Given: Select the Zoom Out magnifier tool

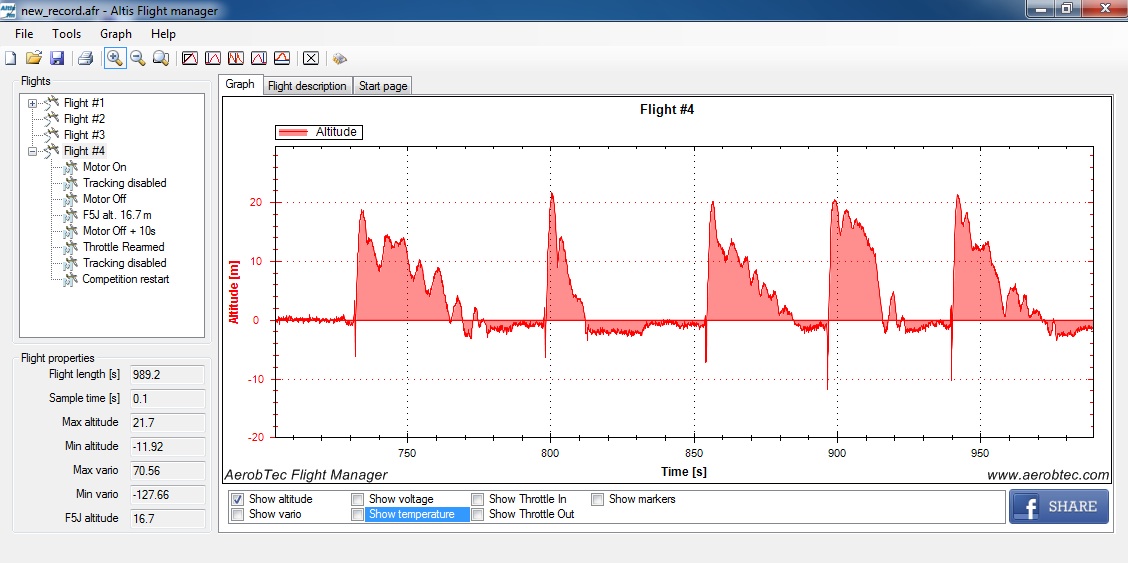Looking at the screenshot, I should (x=138, y=58).
